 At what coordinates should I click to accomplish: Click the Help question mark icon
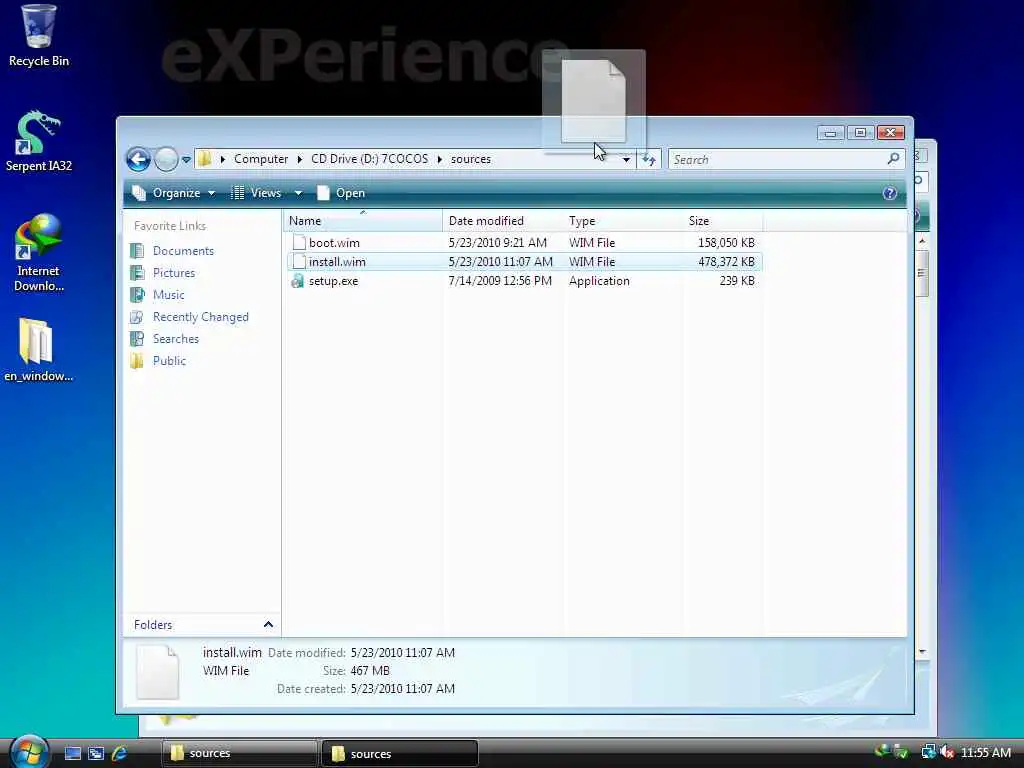pos(889,193)
